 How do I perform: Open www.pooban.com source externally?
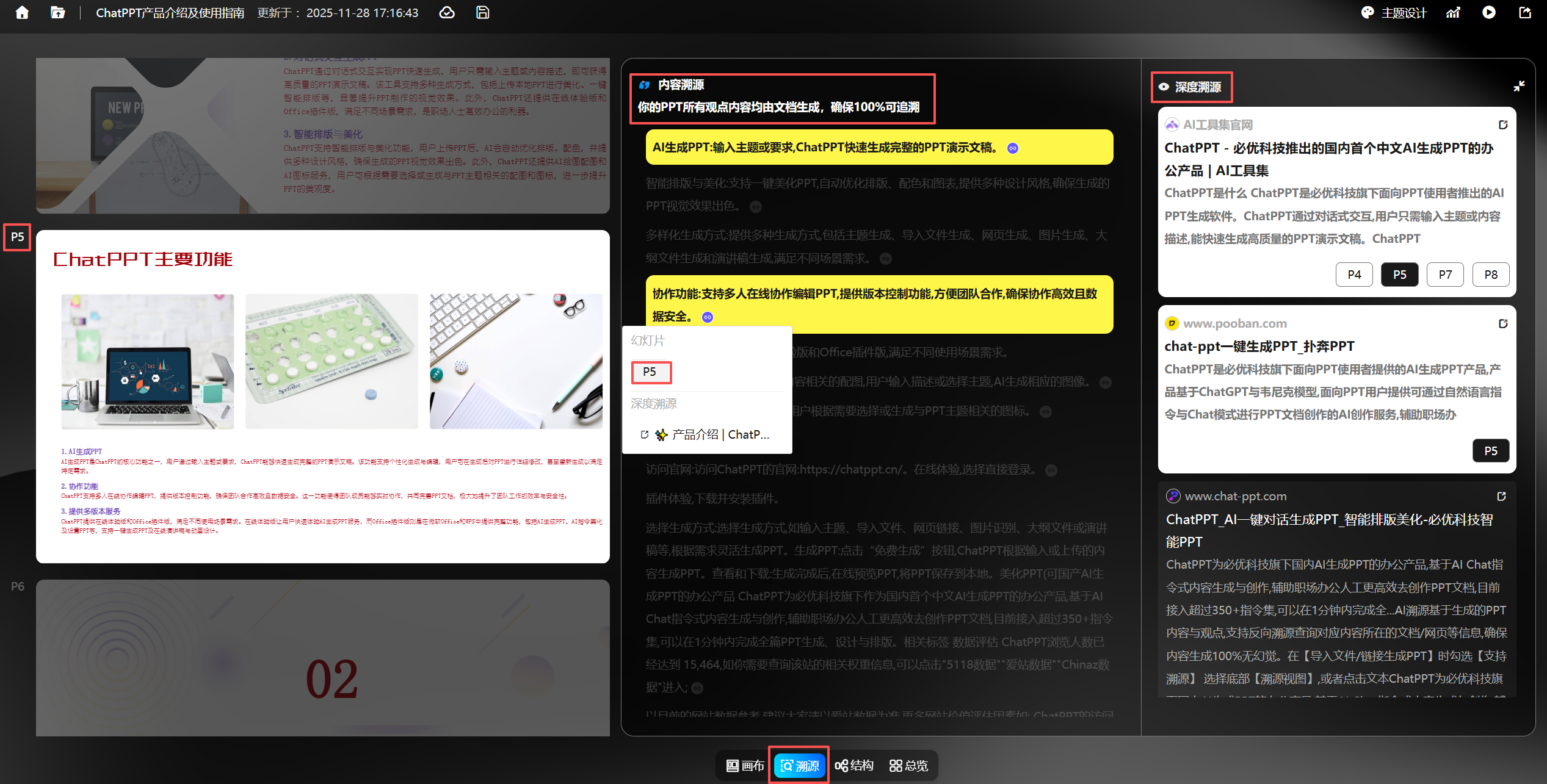(1503, 324)
